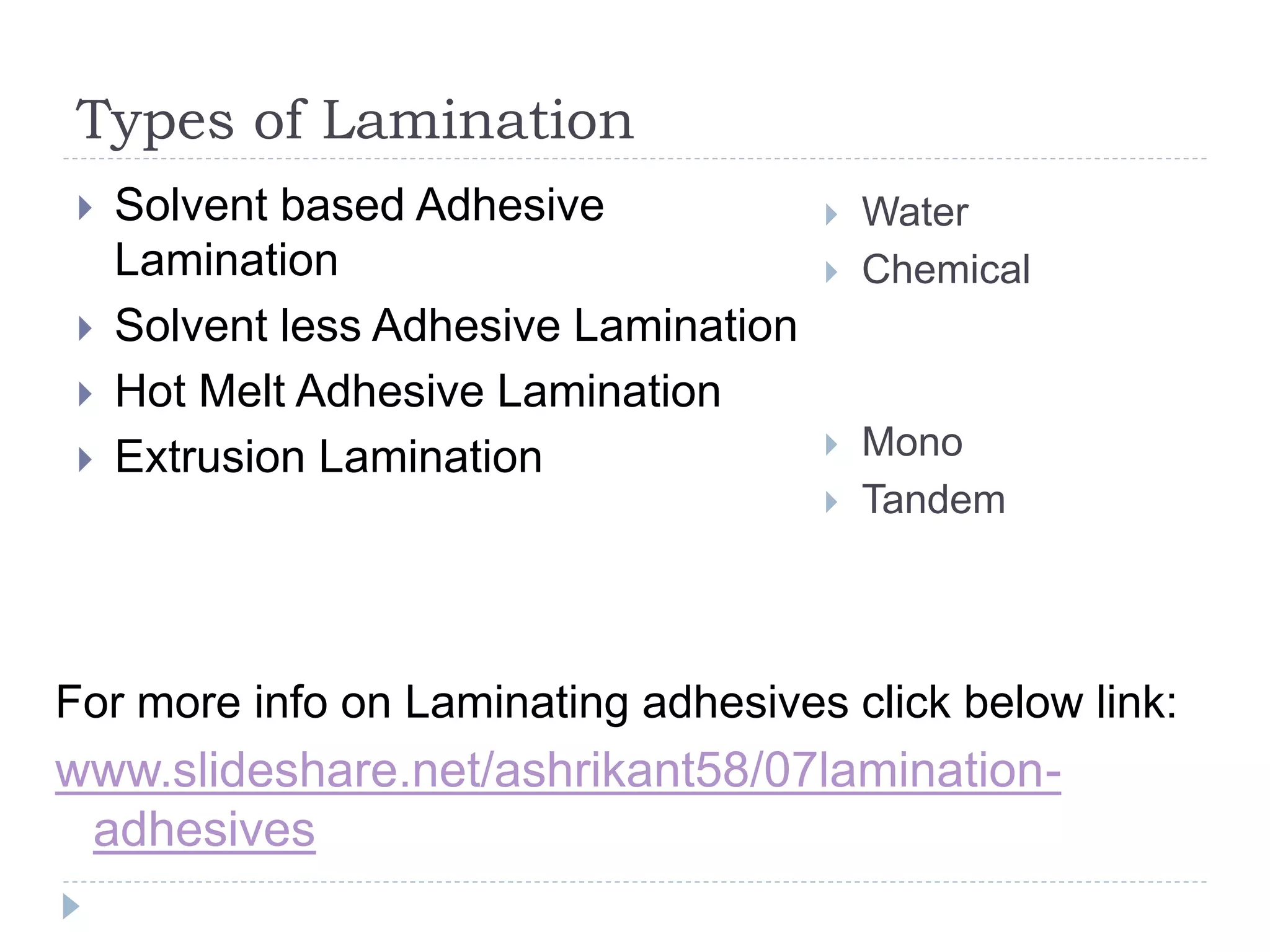Click the footer triangle arrow icon
Viewport: 1270px width, 952px height.
tap(71, 906)
